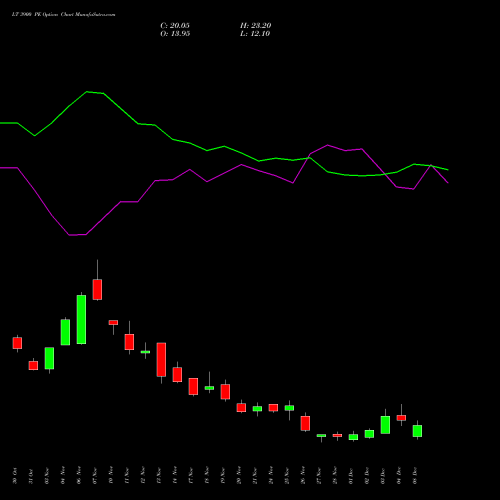The image size is (500, 500).
Task: Click the high value 'H: 23.20'
Action: pyautogui.click(x=255, y=26)
